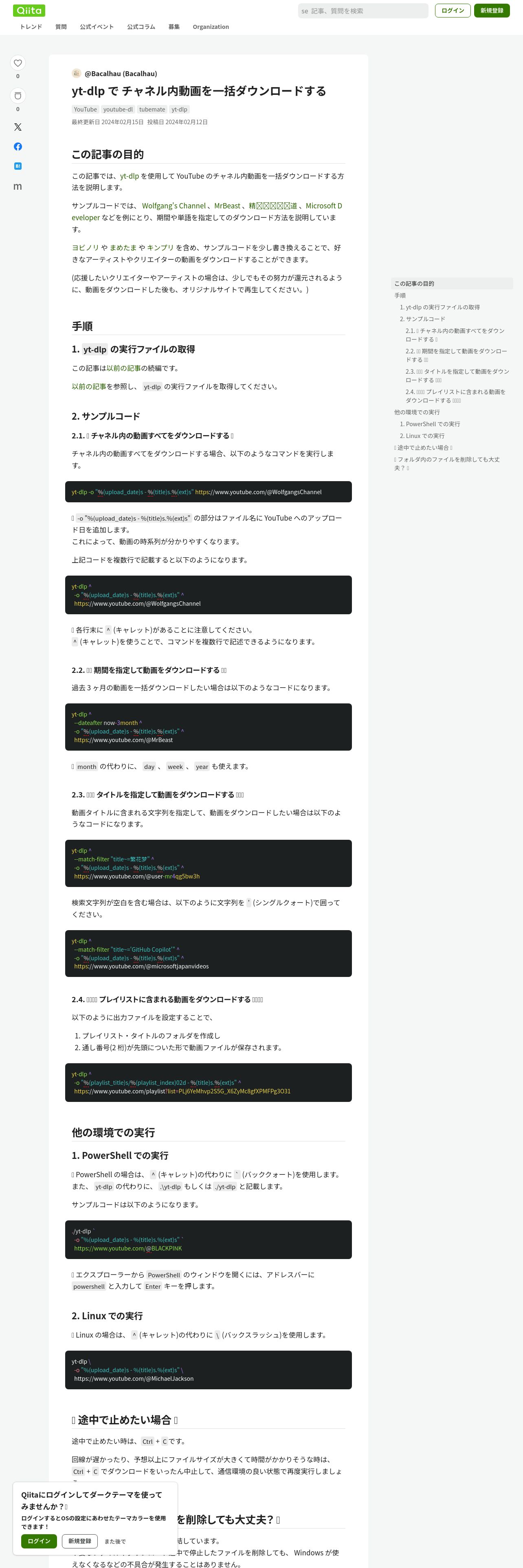Viewport: 523px width, 1568px height.
Task: Select the yt-dlp tag
Action: click(179, 109)
